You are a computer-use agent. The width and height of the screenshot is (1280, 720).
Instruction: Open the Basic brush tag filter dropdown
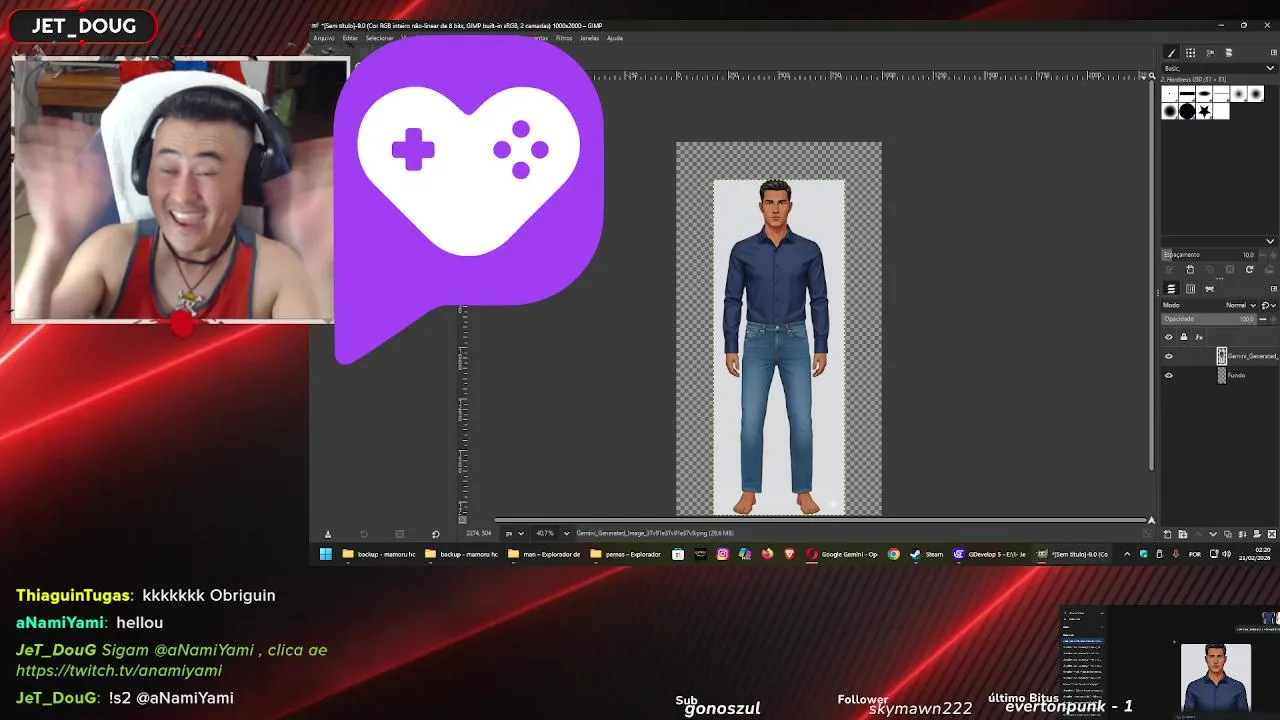pos(1219,68)
